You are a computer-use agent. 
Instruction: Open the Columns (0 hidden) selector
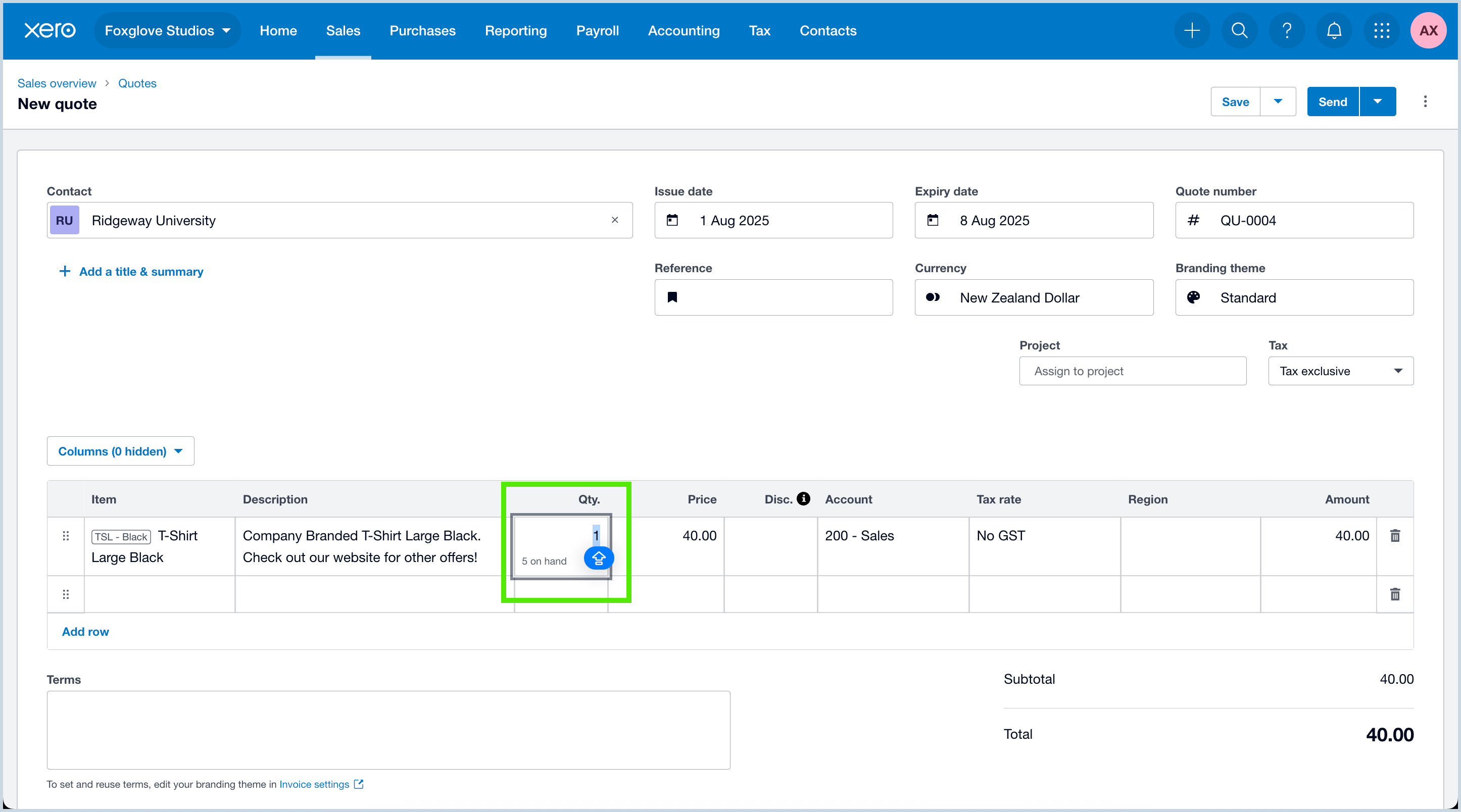point(120,451)
